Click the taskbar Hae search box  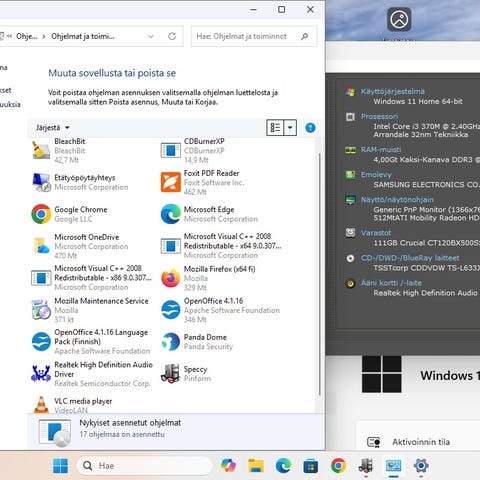point(144,465)
